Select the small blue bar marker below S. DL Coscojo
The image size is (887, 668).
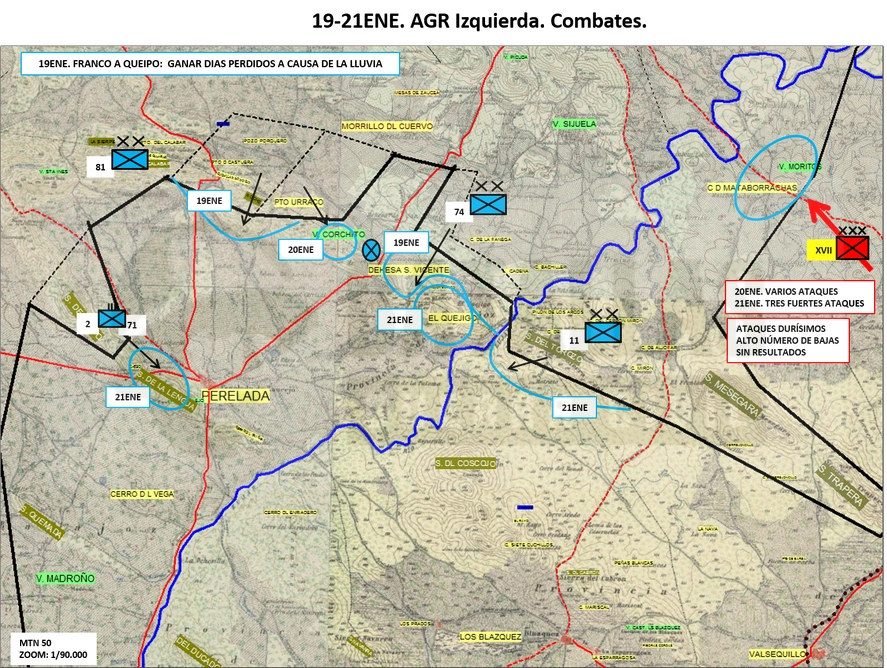(525, 507)
